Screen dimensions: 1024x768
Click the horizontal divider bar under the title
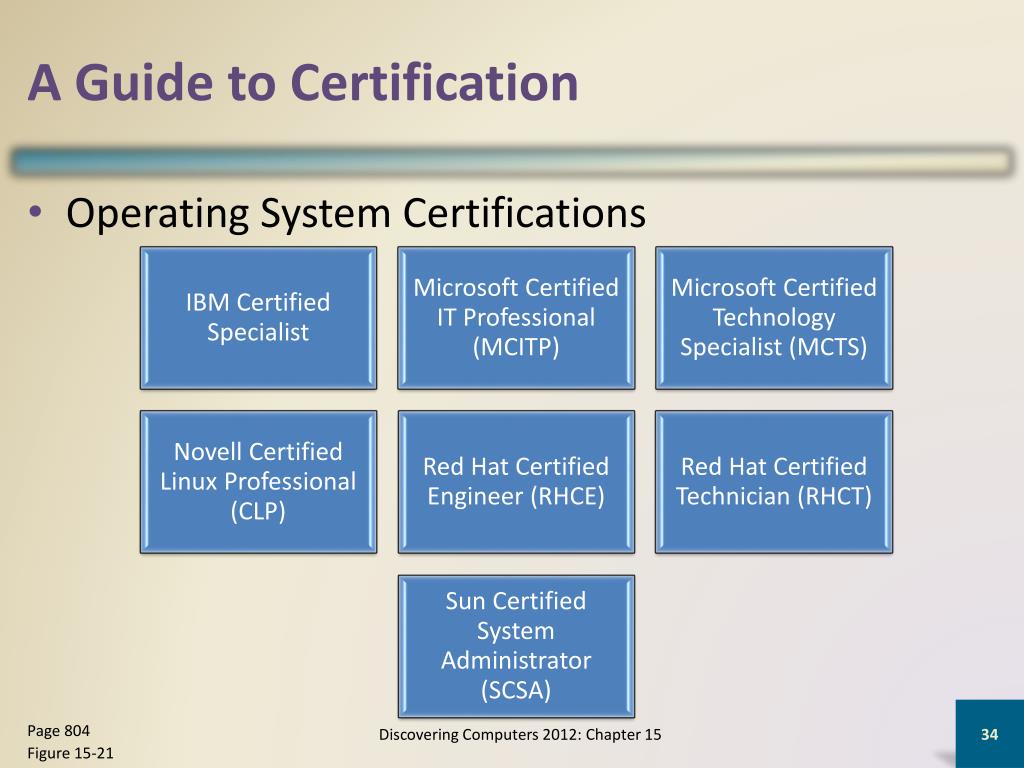[x=512, y=162]
